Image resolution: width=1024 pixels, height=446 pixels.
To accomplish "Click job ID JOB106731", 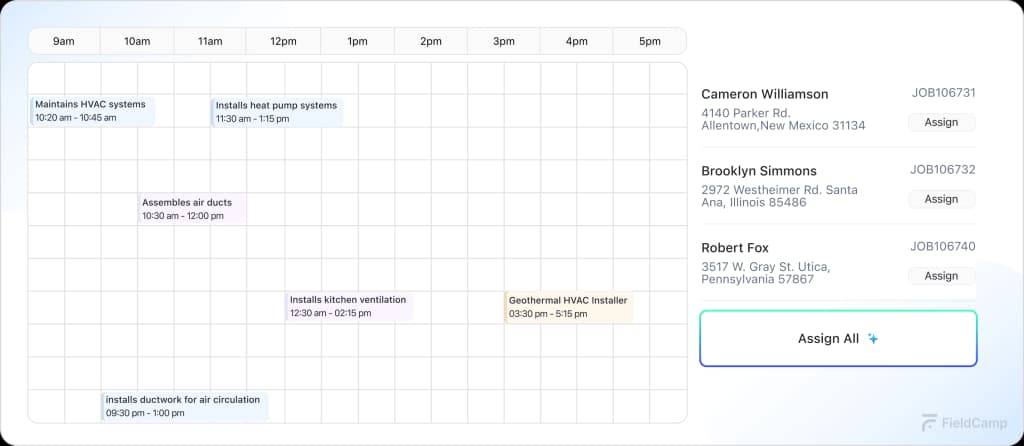I will click(944, 93).
